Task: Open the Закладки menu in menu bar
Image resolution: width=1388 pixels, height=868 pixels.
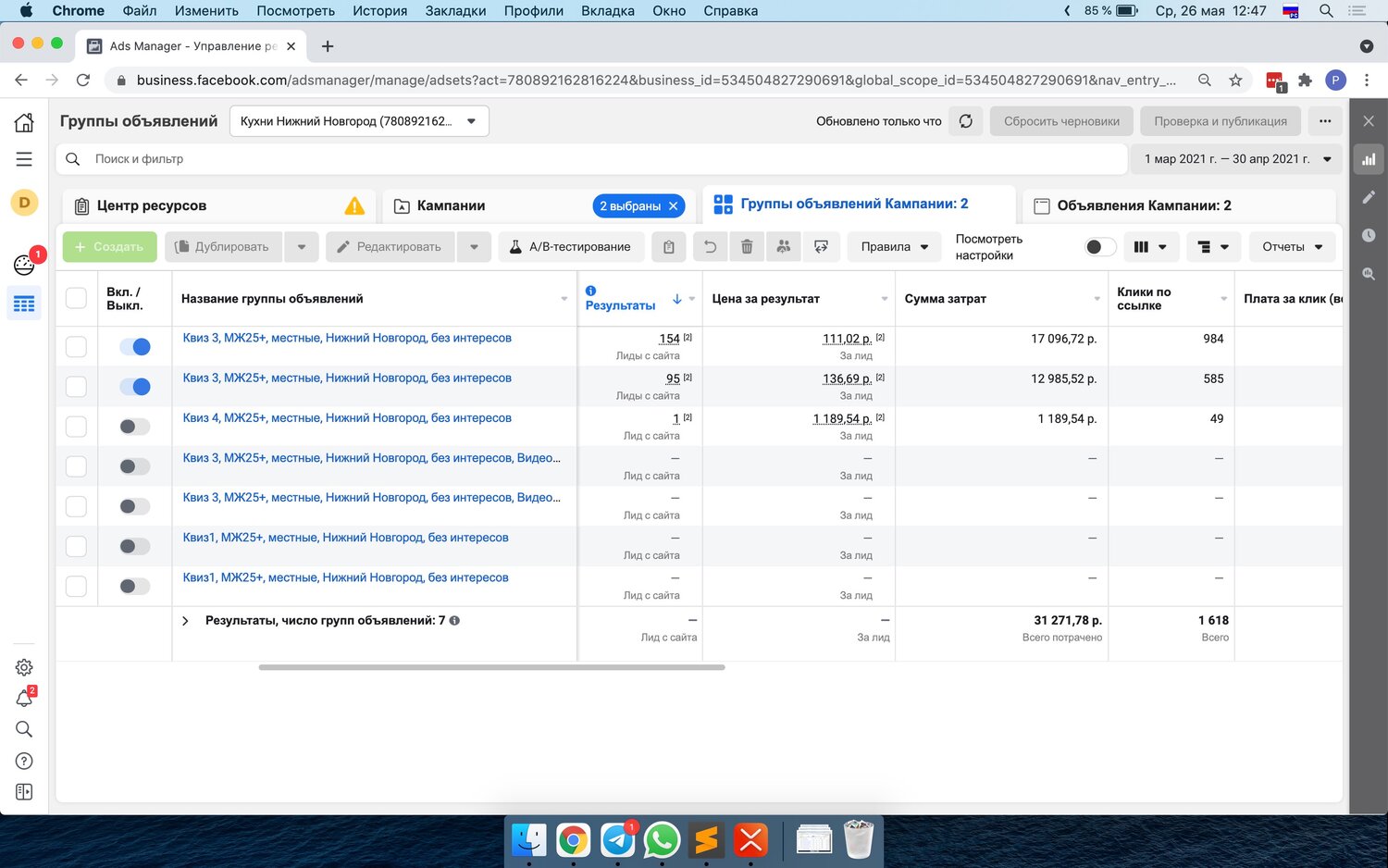Action: tap(455, 11)
